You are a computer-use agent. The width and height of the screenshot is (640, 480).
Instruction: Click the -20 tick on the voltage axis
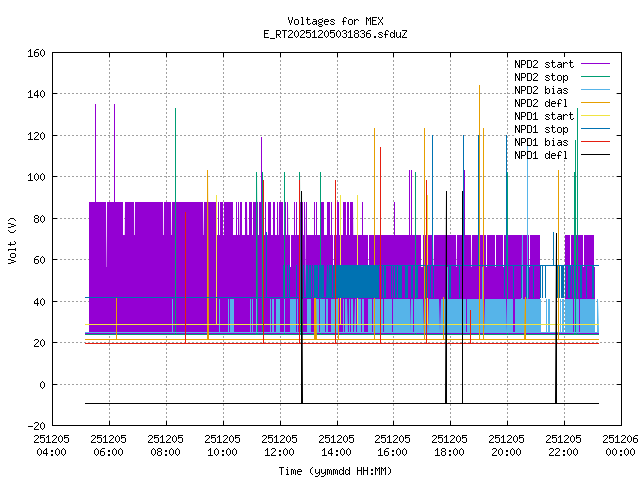(x=34, y=426)
